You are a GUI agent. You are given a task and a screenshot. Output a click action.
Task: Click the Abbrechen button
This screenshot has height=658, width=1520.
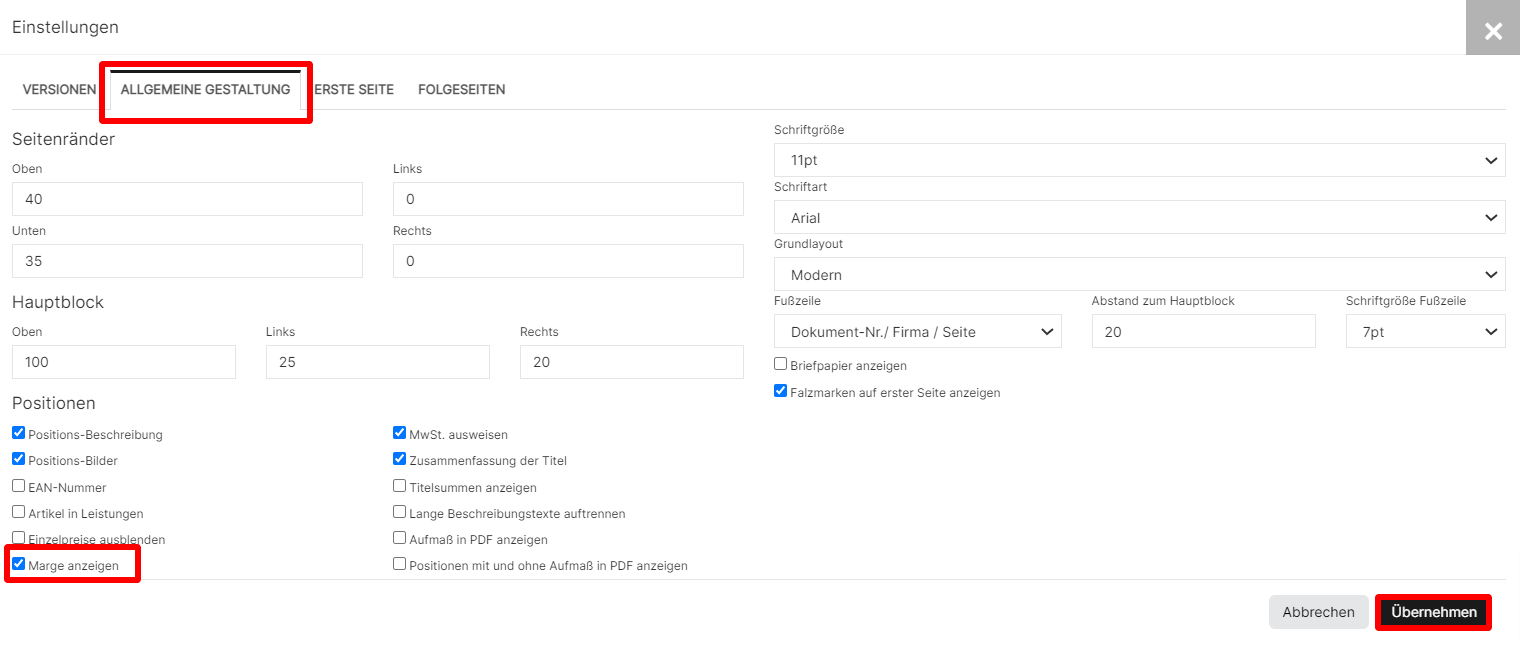(x=1318, y=612)
